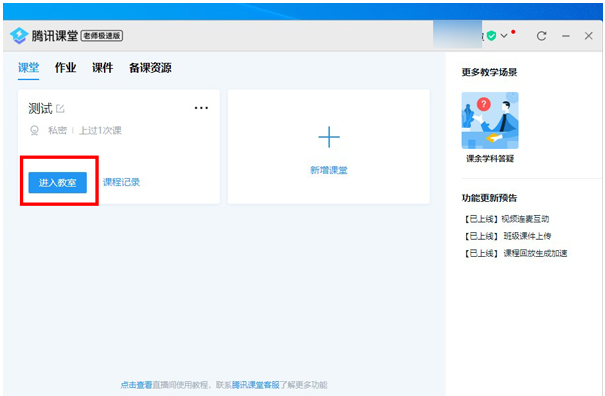Switch to the 作业 tab
The height and width of the screenshot is (396, 605).
point(65,68)
